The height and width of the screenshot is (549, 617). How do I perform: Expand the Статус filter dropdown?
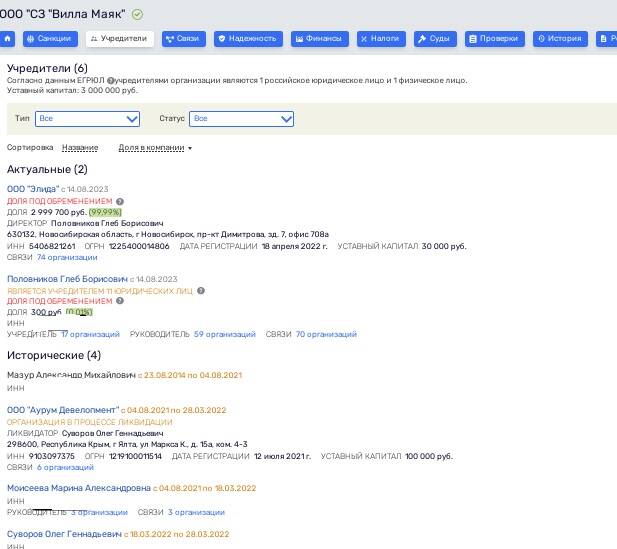242,119
